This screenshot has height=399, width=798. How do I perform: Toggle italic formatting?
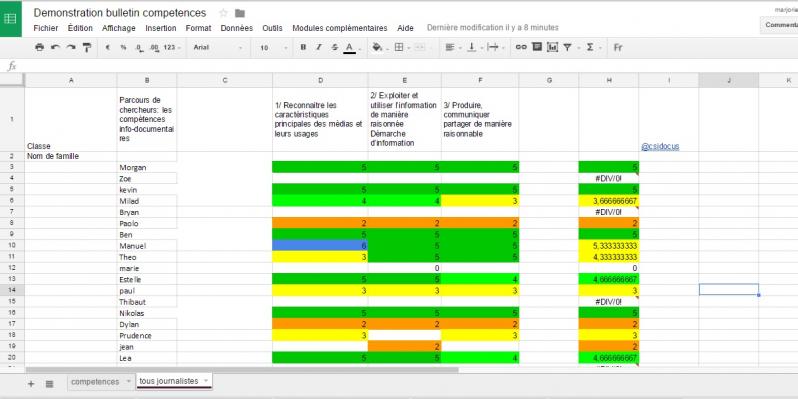click(319, 47)
